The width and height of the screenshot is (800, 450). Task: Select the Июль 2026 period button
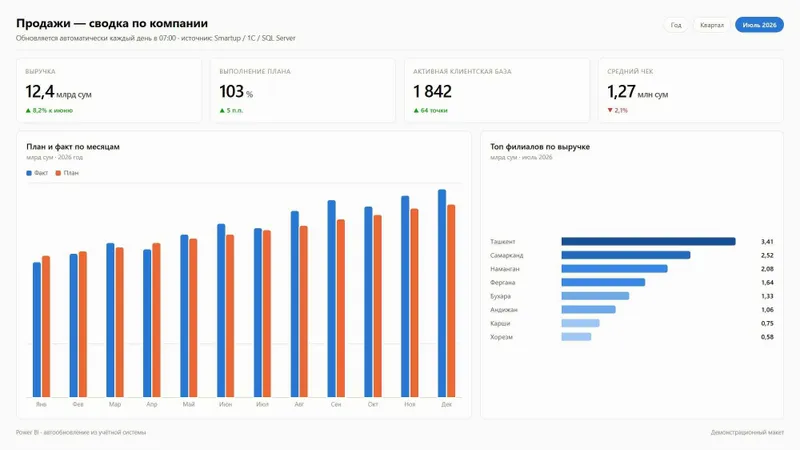(x=759, y=25)
